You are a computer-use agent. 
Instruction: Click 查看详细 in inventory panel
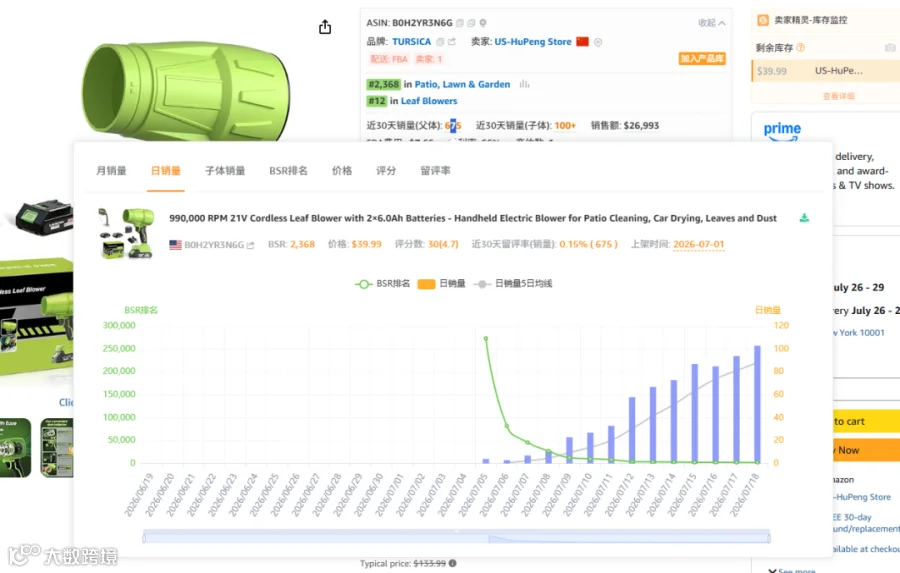pos(839,96)
